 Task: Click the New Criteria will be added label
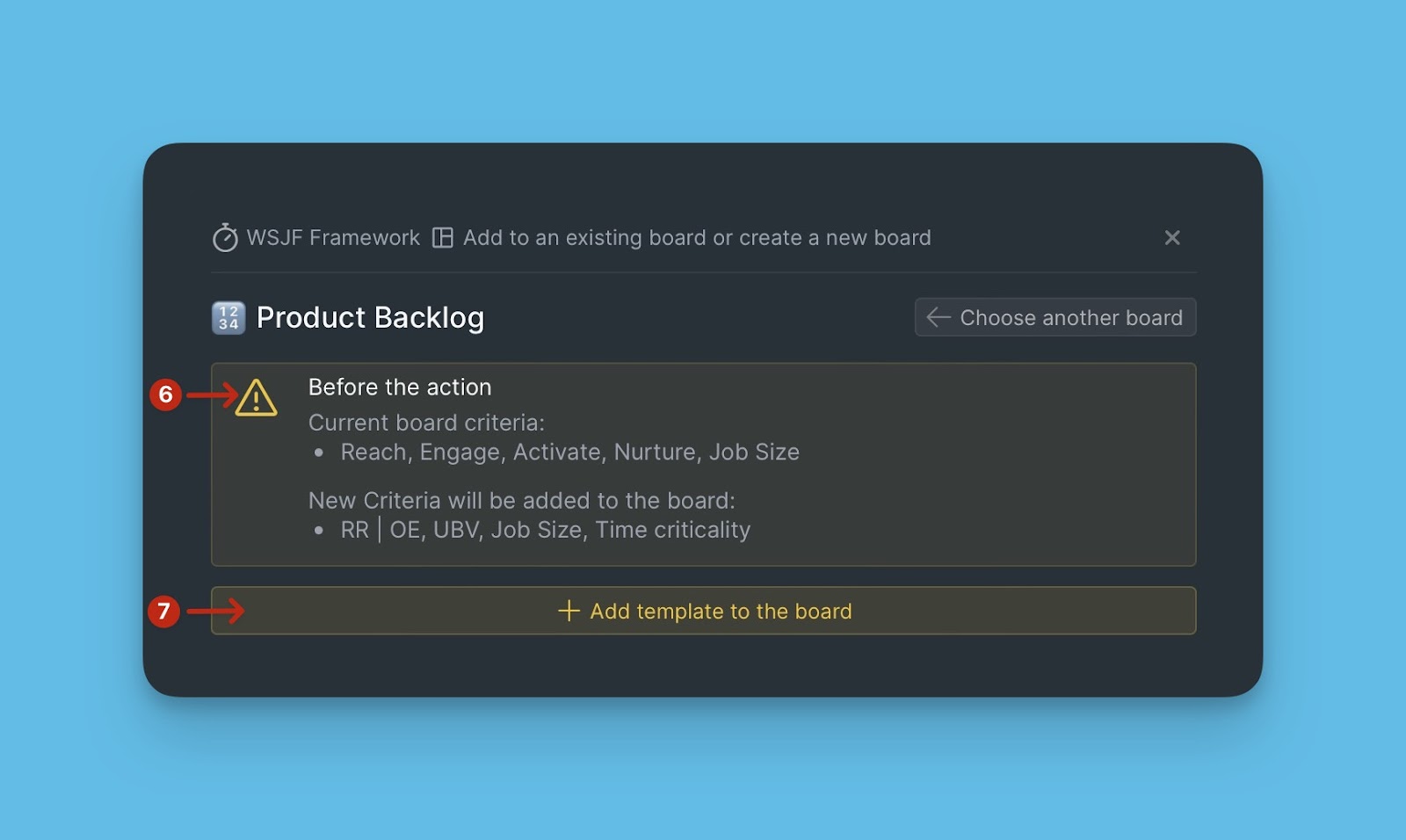[521, 501]
